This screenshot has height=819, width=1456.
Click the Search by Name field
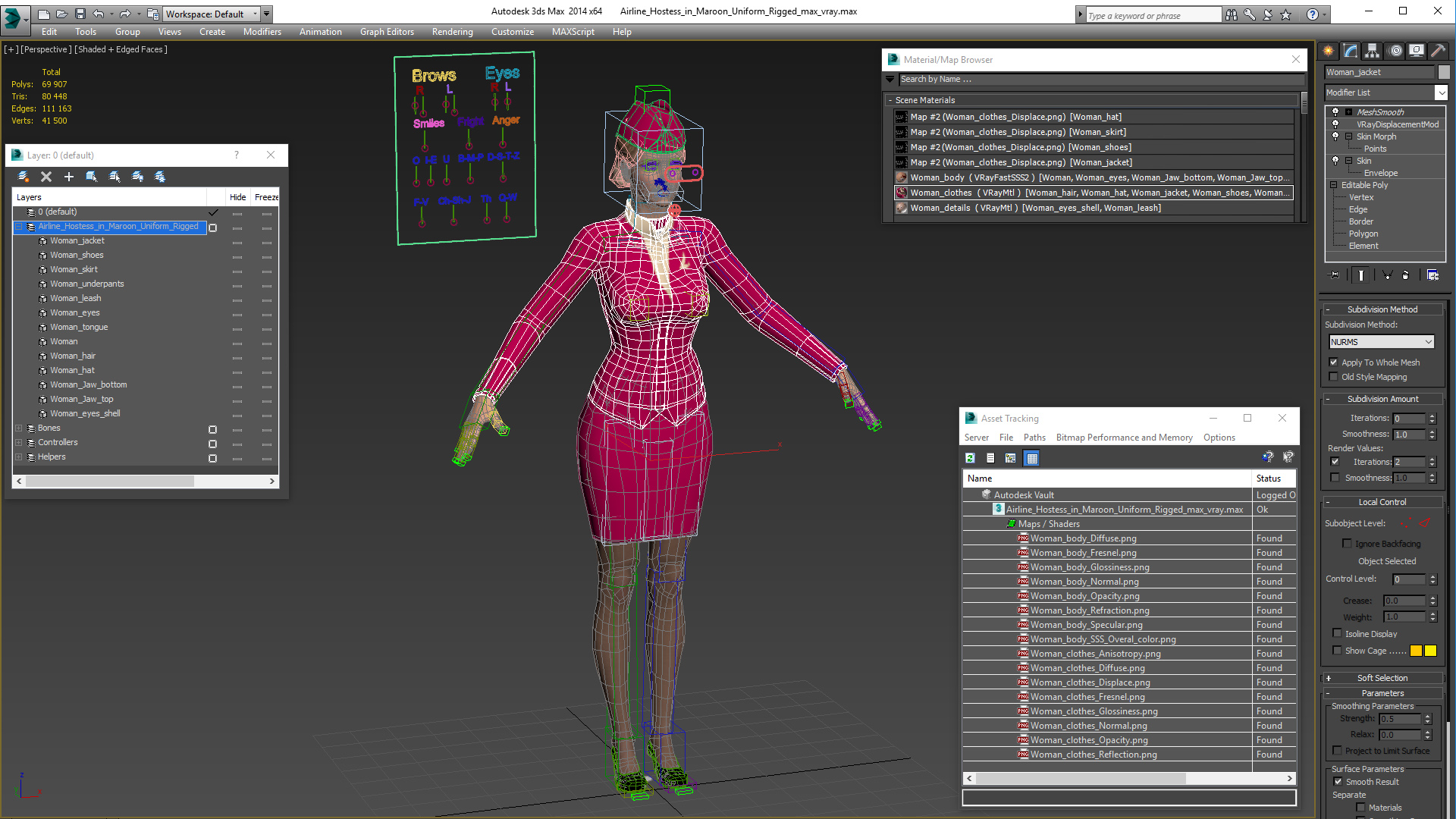(x=1101, y=80)
